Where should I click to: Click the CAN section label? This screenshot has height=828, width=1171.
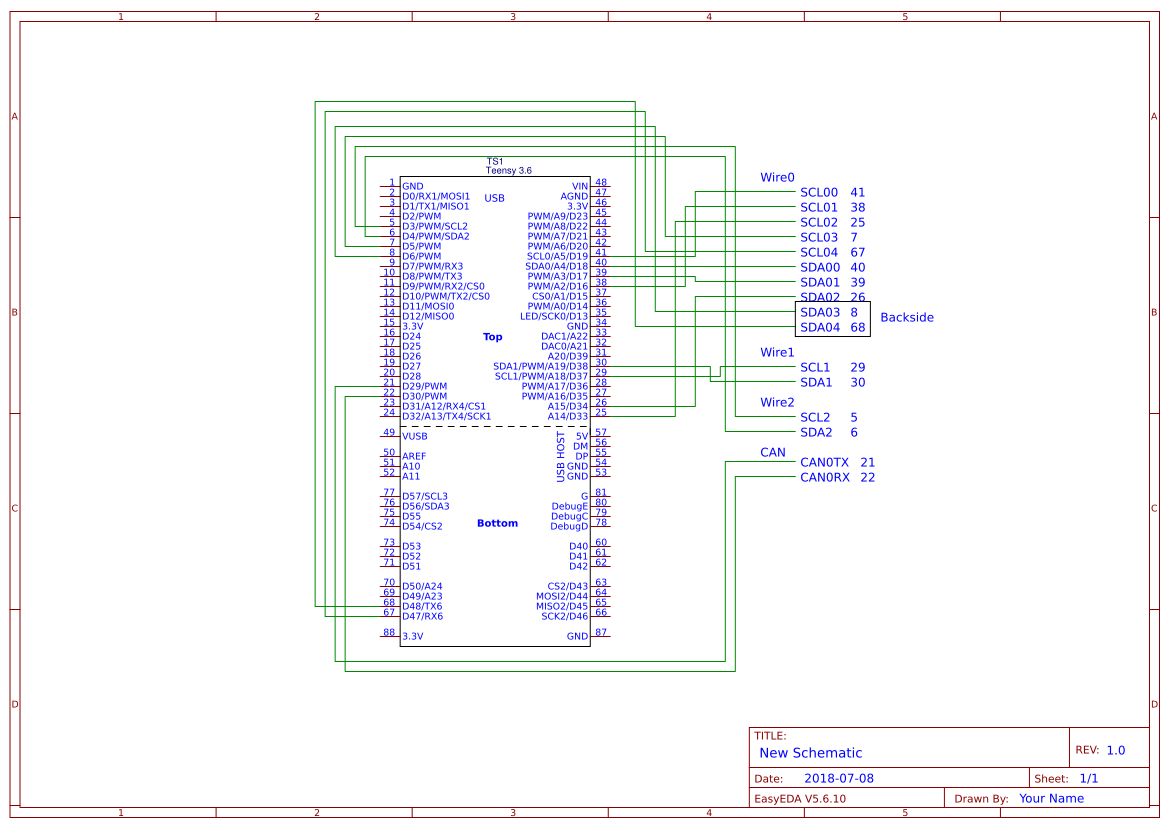[x=773, y=453]
